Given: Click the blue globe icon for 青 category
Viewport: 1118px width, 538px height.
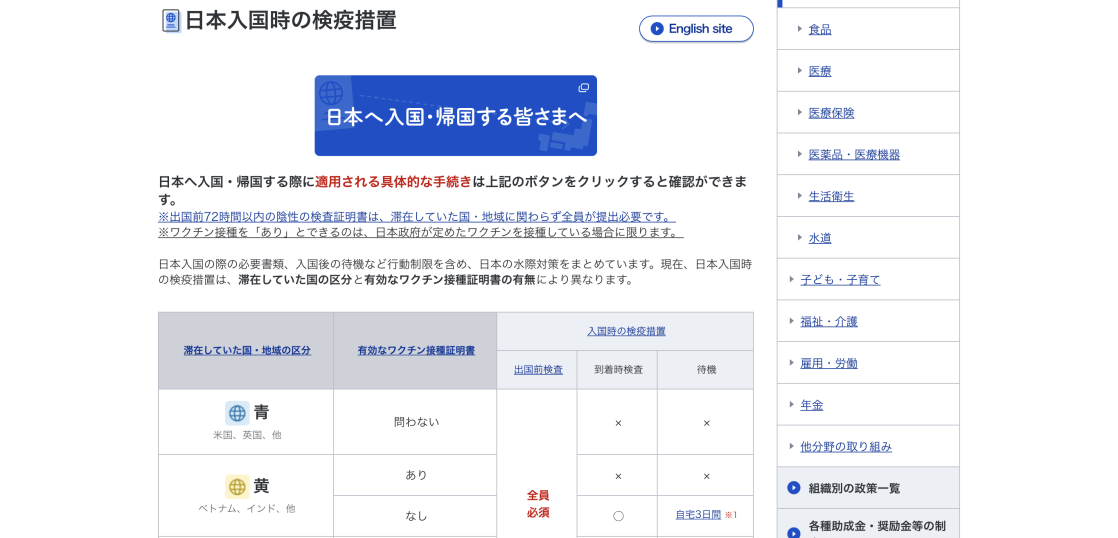Looking at the screenshot, I should tap(237, 413).
